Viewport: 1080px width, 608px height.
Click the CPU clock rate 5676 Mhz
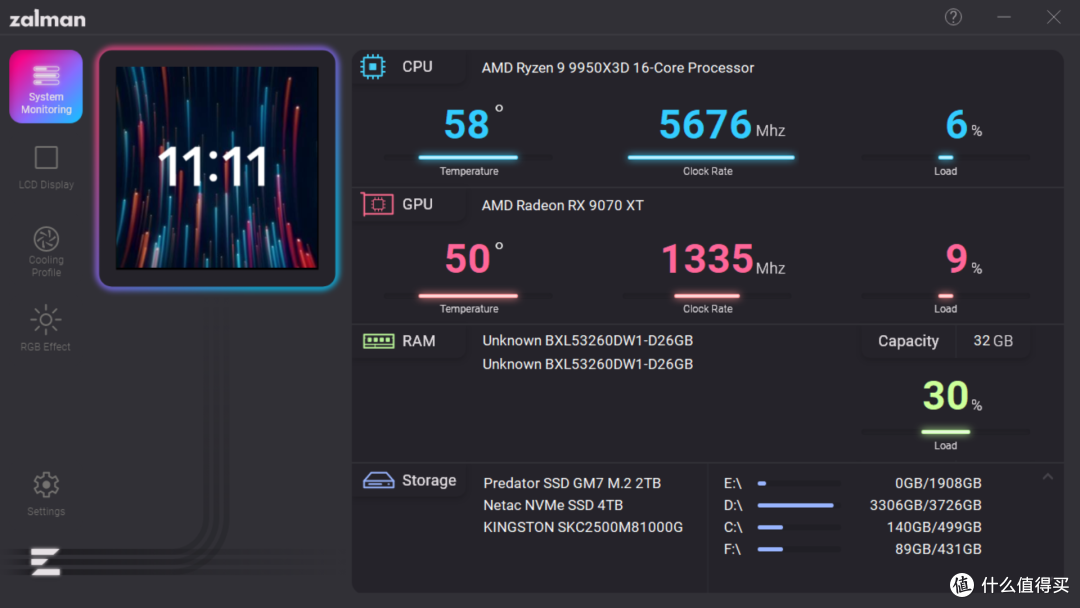pyautogui.click(x=722, y=125)
